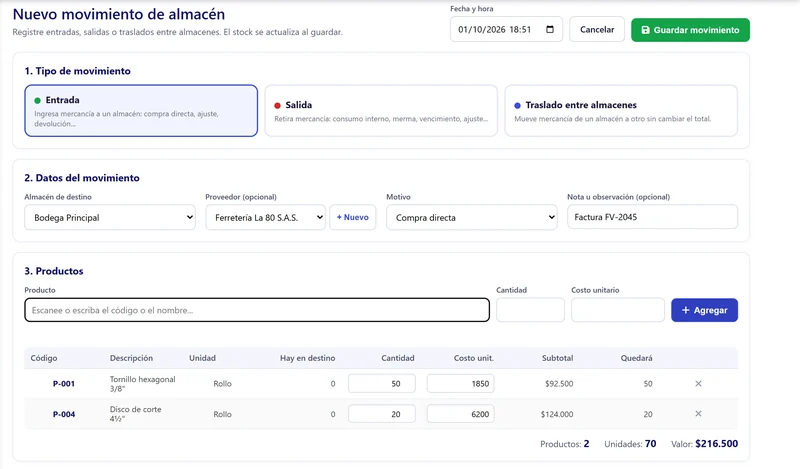Open the calendar picker in date field

pyautogui.click(x=550, y=30)
